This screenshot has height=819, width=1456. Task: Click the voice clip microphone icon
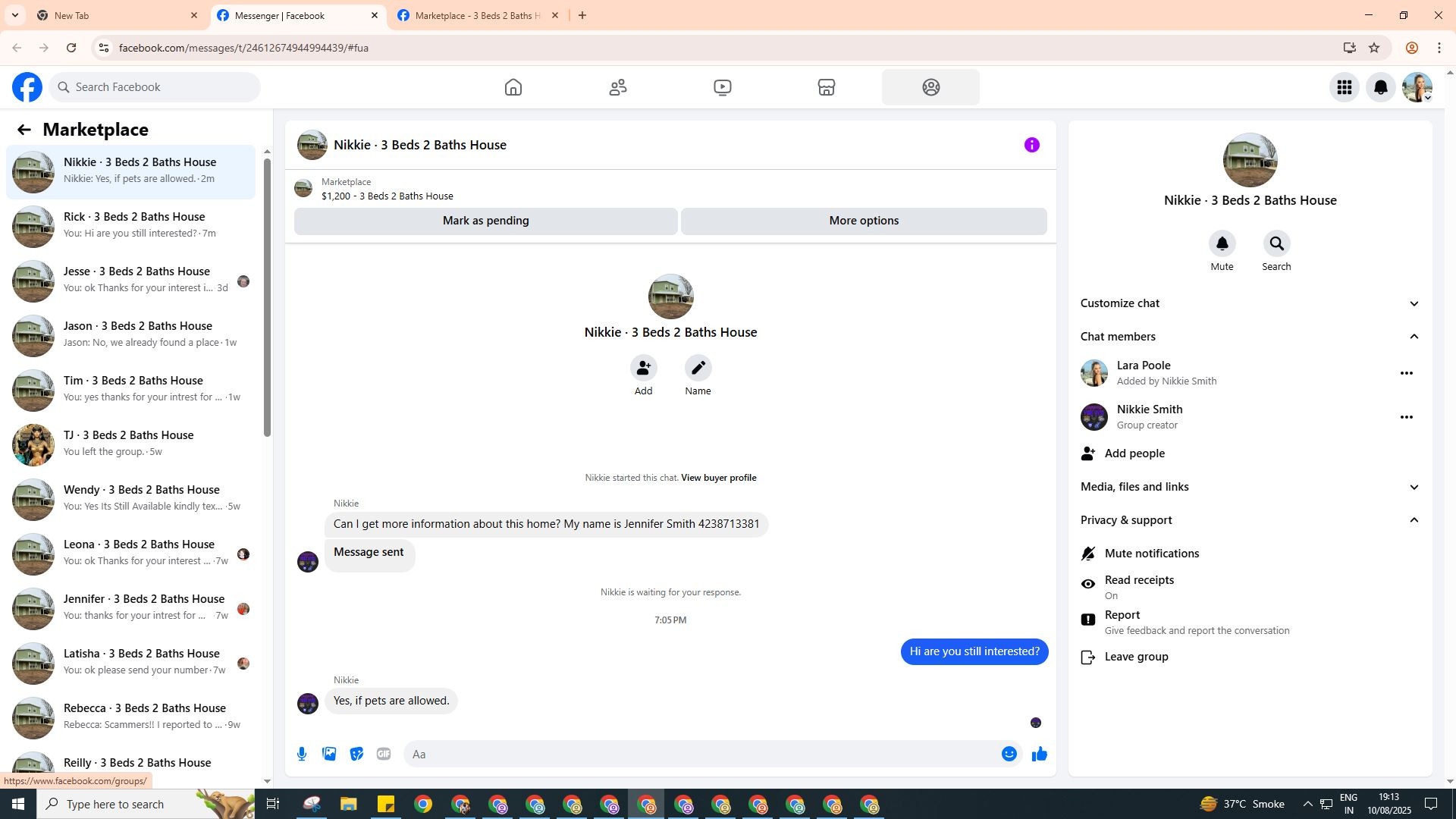click(302, 754)
